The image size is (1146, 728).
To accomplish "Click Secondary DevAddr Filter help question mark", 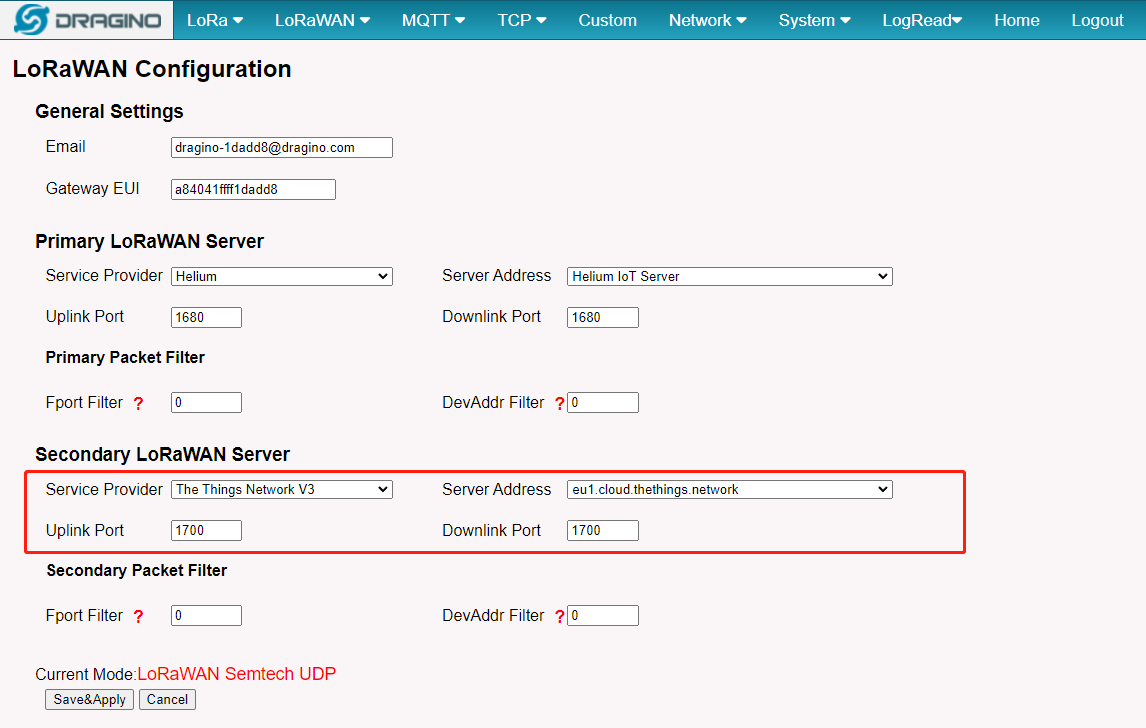I will (x=559, y=617).
